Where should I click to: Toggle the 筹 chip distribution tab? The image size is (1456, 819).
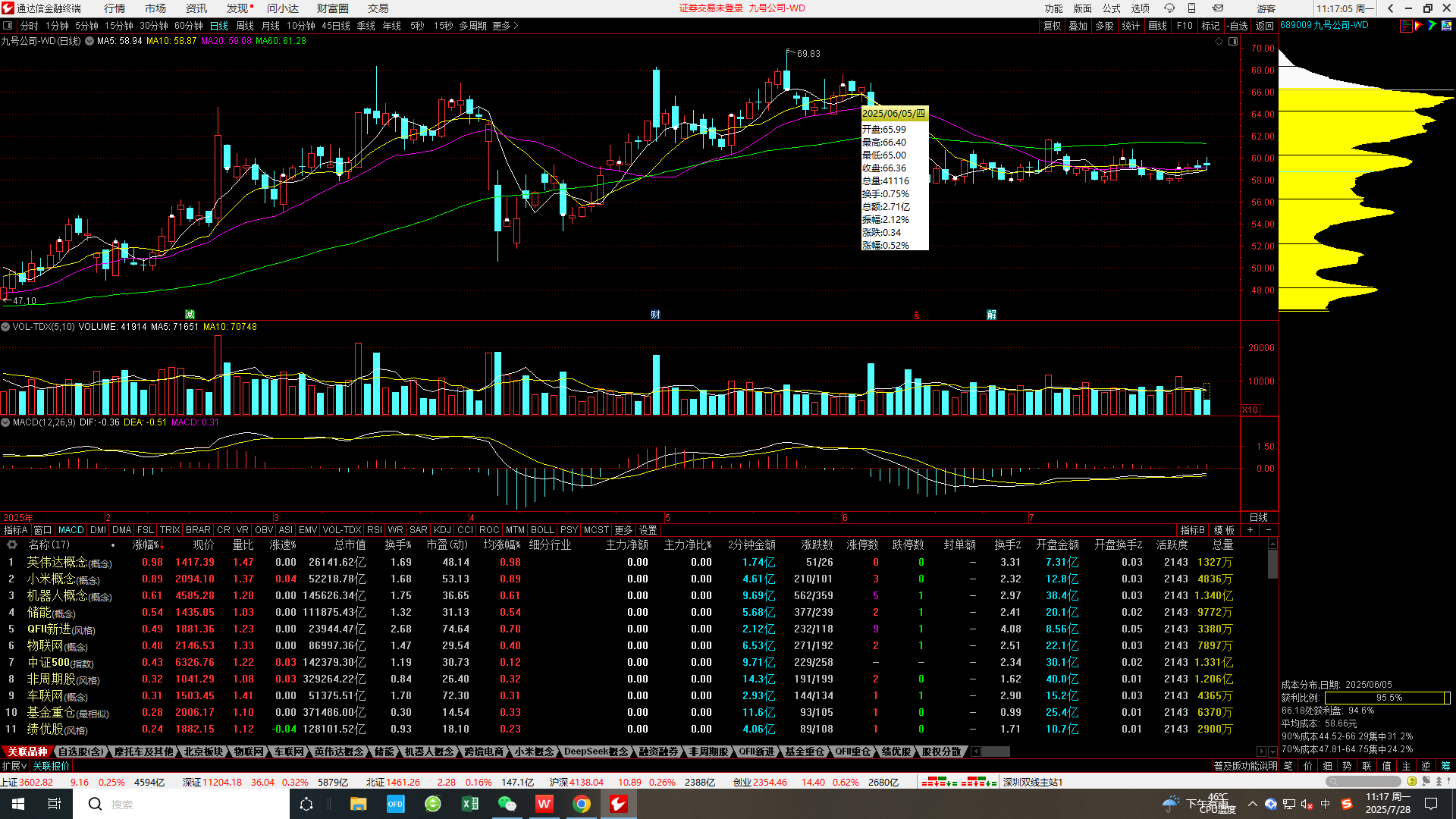pos(1445,766)
